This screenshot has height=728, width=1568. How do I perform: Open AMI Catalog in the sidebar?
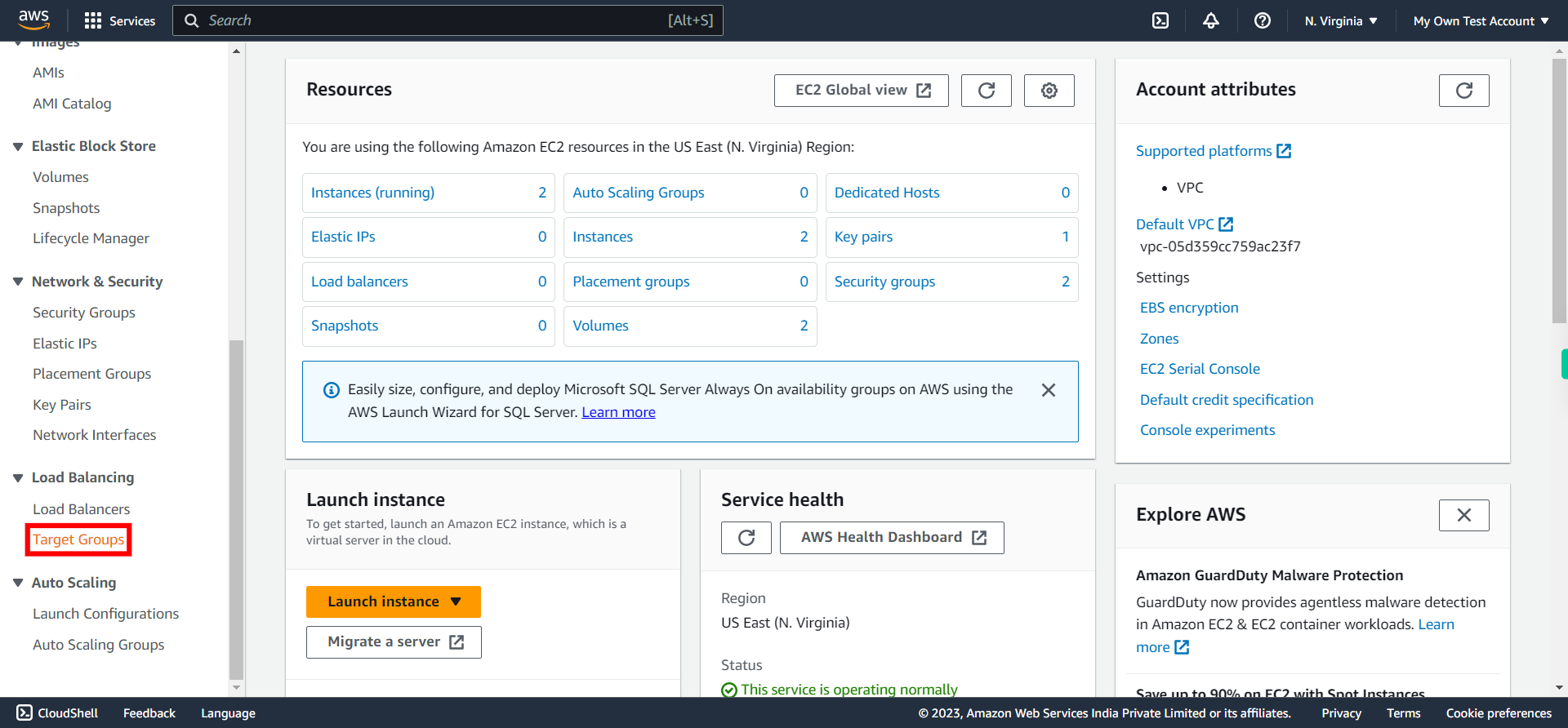(72, 104)
